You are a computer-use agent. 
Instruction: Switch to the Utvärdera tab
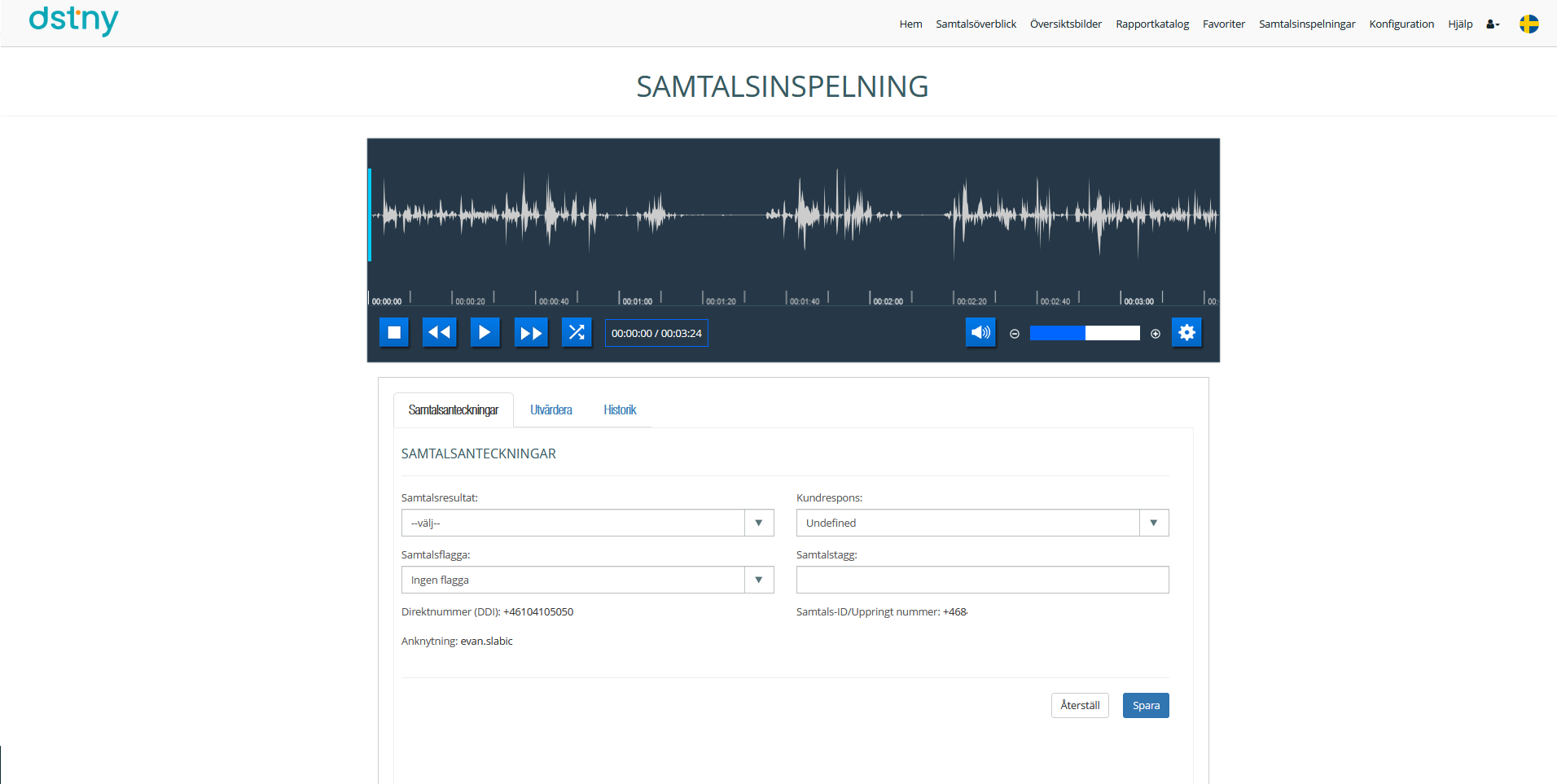coord(551,410)
